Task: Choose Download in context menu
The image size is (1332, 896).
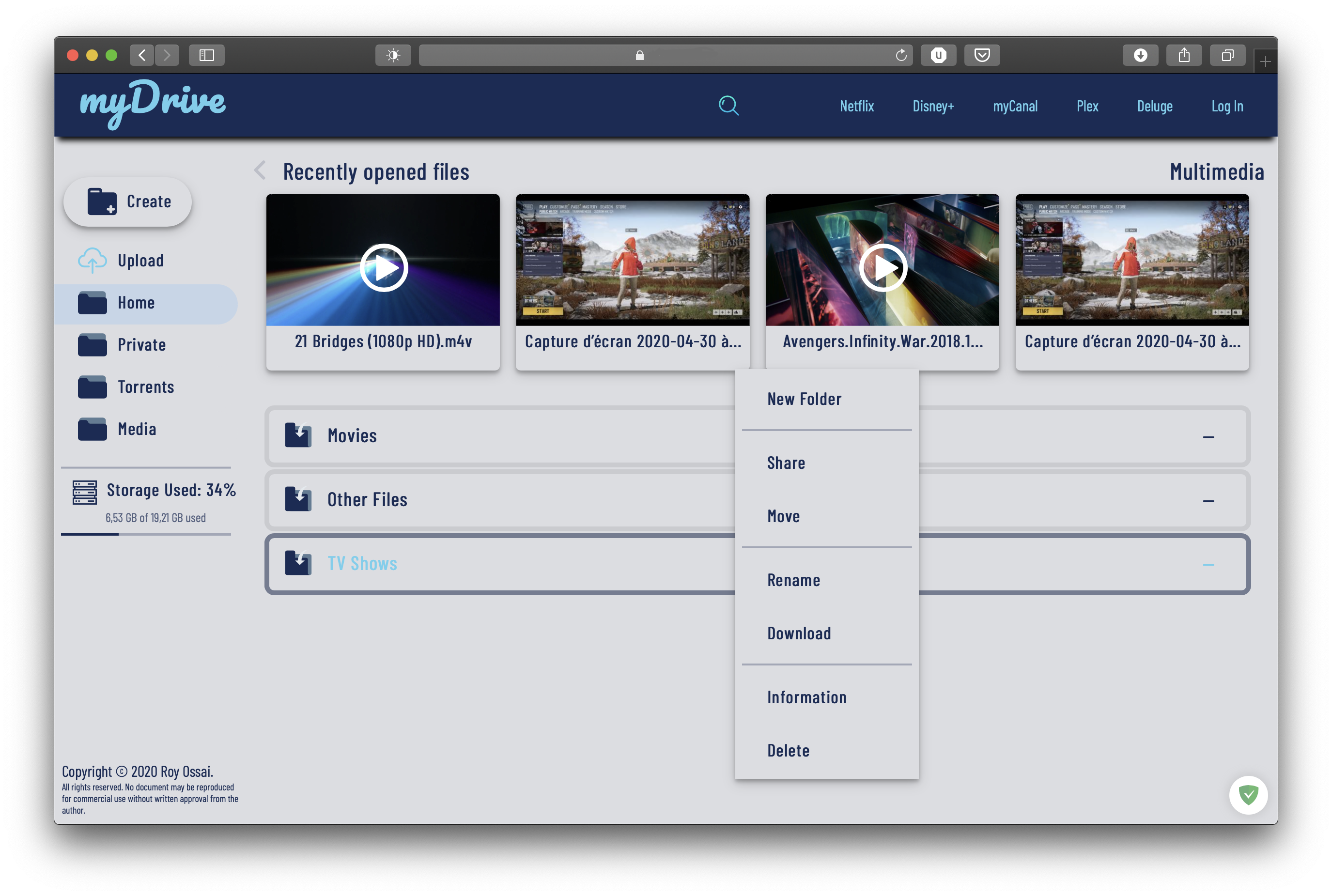Action: pos(799,633)
